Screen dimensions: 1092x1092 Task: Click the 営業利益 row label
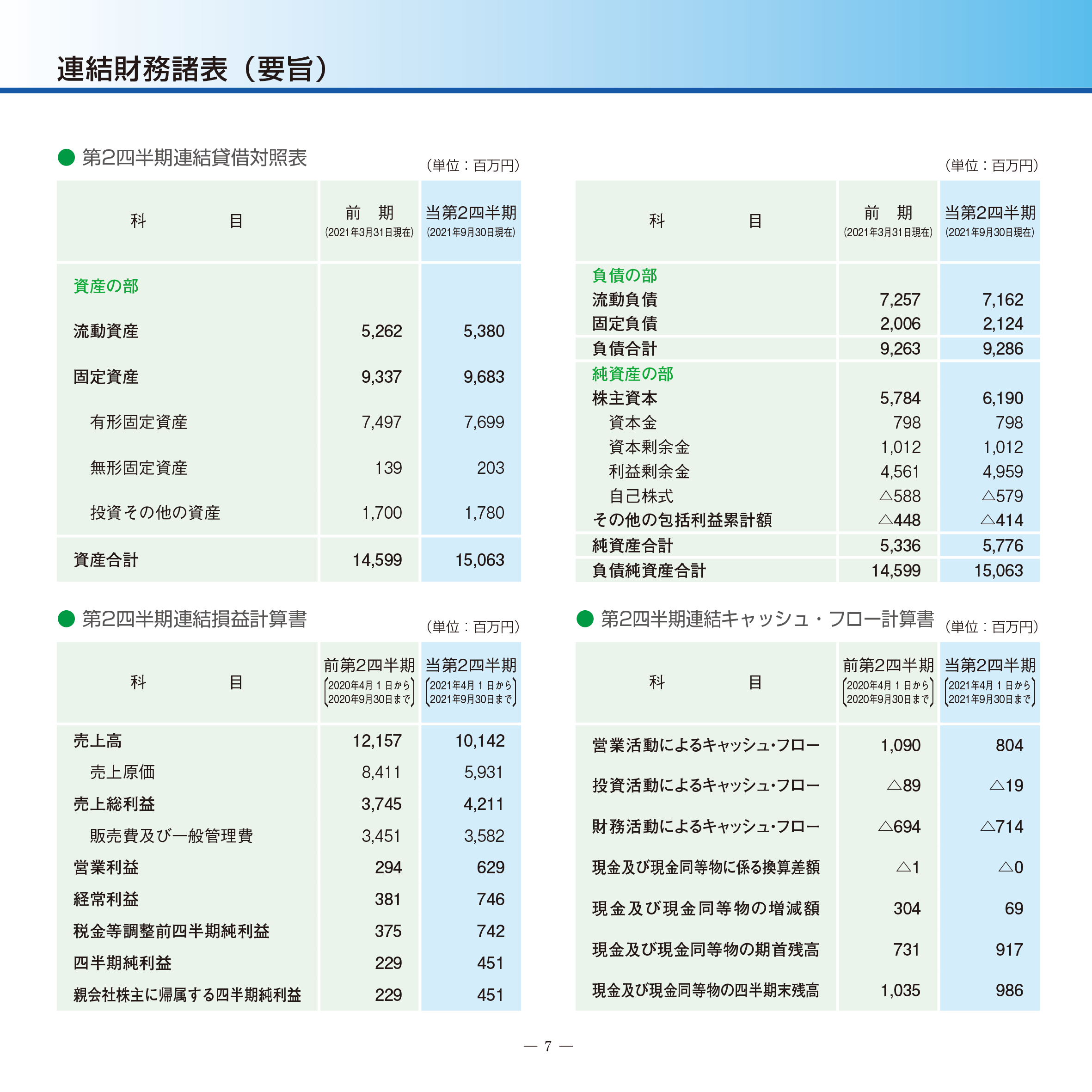point(106,867)
